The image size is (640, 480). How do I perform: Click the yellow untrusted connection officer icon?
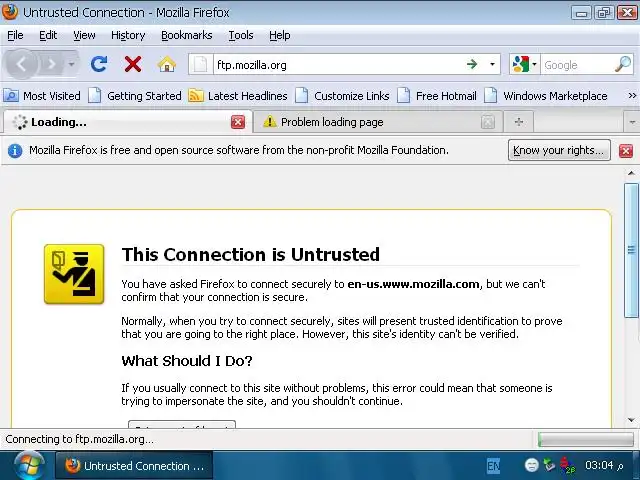74,274
